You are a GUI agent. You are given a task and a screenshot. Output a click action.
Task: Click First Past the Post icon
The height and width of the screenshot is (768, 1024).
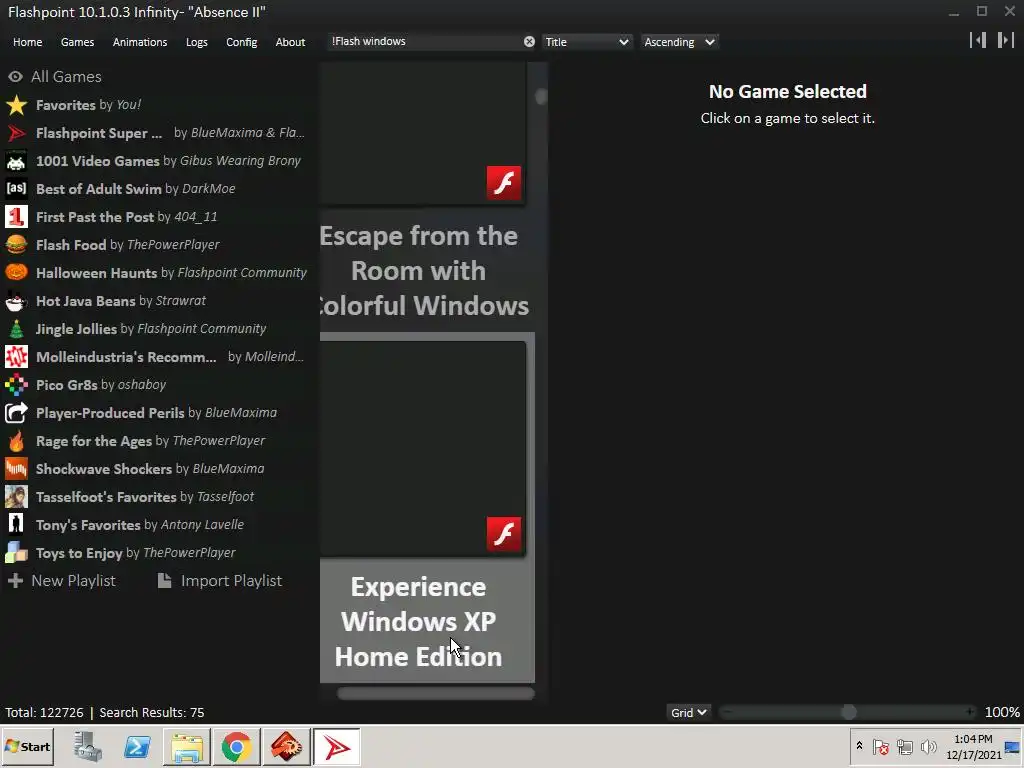point(16,217)
